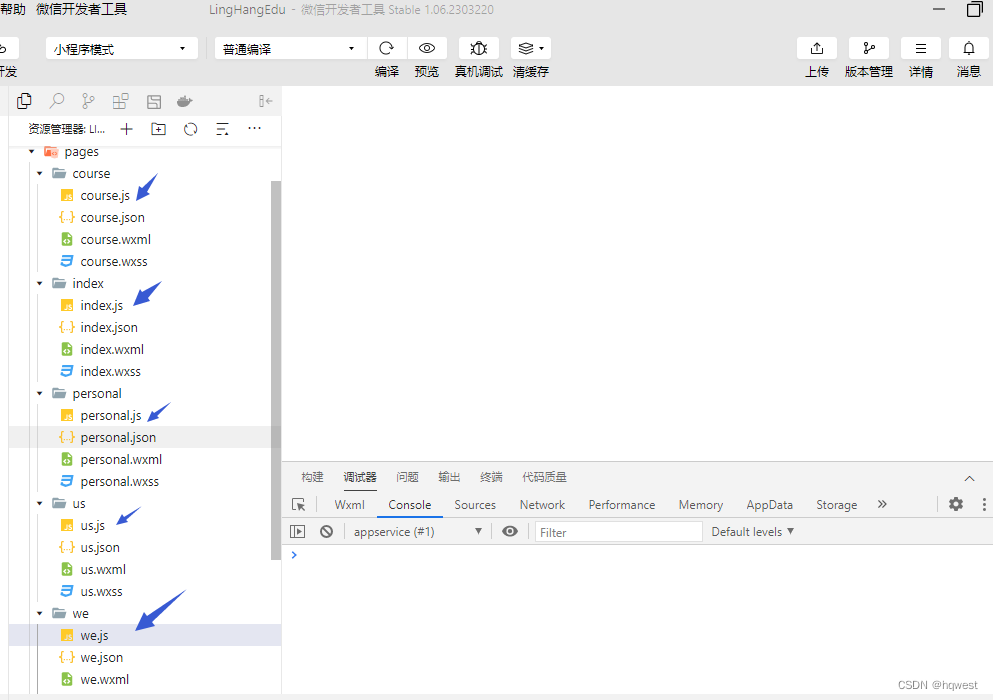Start real-device debugging via bug icon

coord(479,48)
